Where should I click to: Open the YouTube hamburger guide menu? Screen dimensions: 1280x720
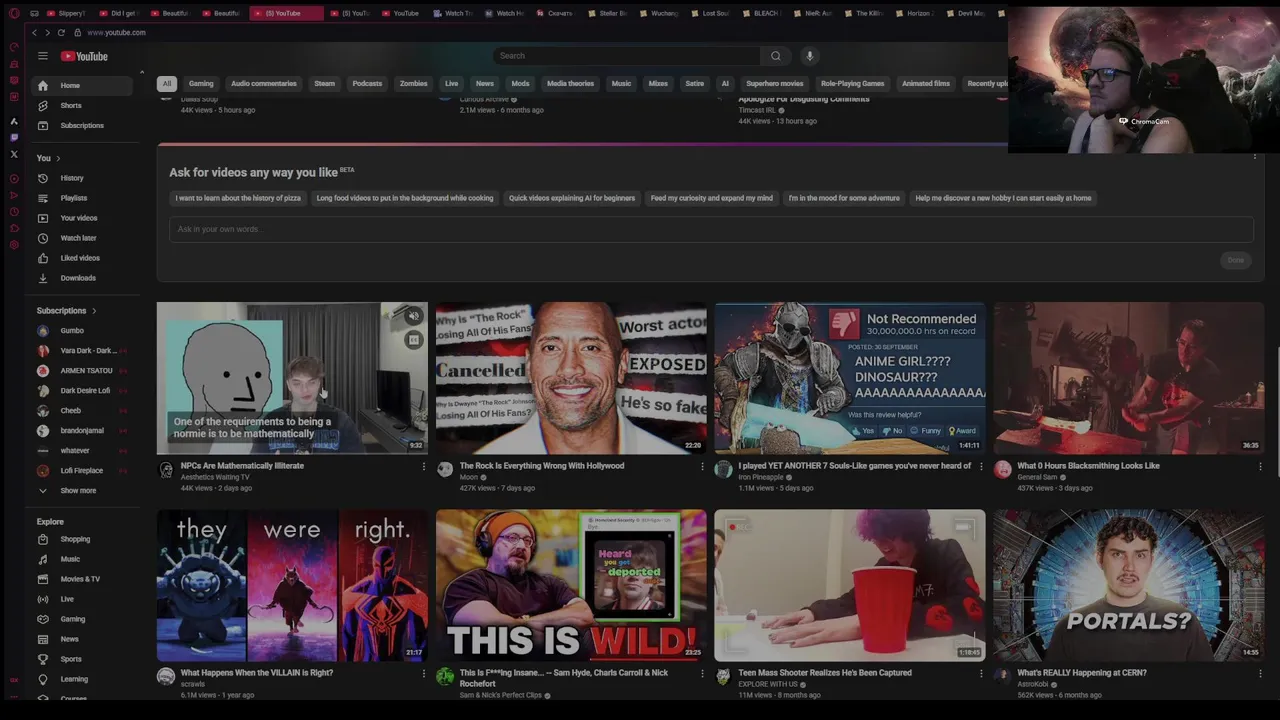[x=43, y=56]
